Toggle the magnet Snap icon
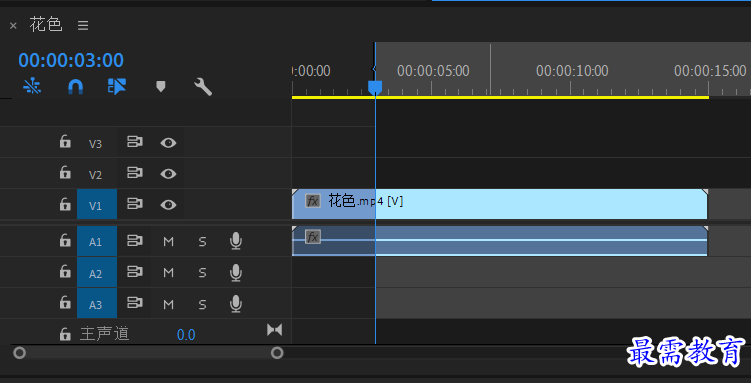The height and width of the screenshot is (383, 751). [x=75, y=87]
